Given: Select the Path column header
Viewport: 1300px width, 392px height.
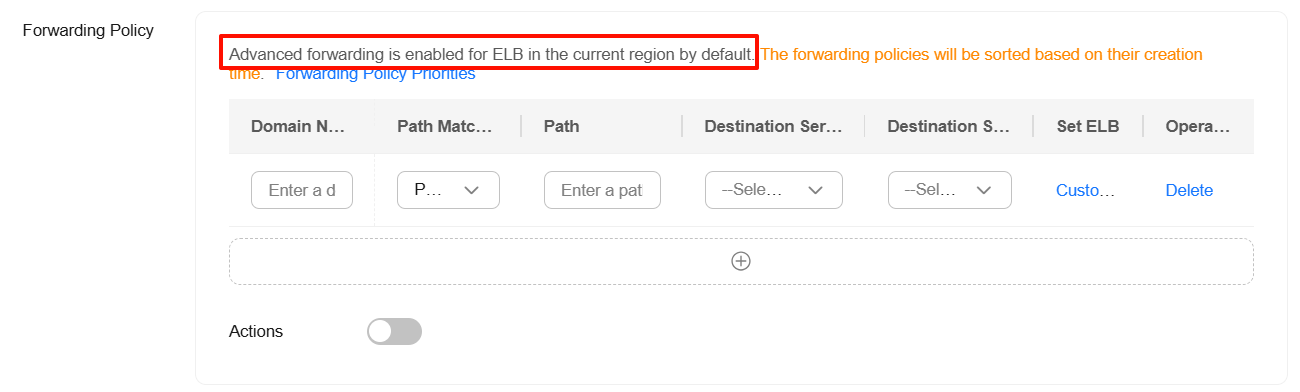Looking at the screenshot, I should (561, 126).
